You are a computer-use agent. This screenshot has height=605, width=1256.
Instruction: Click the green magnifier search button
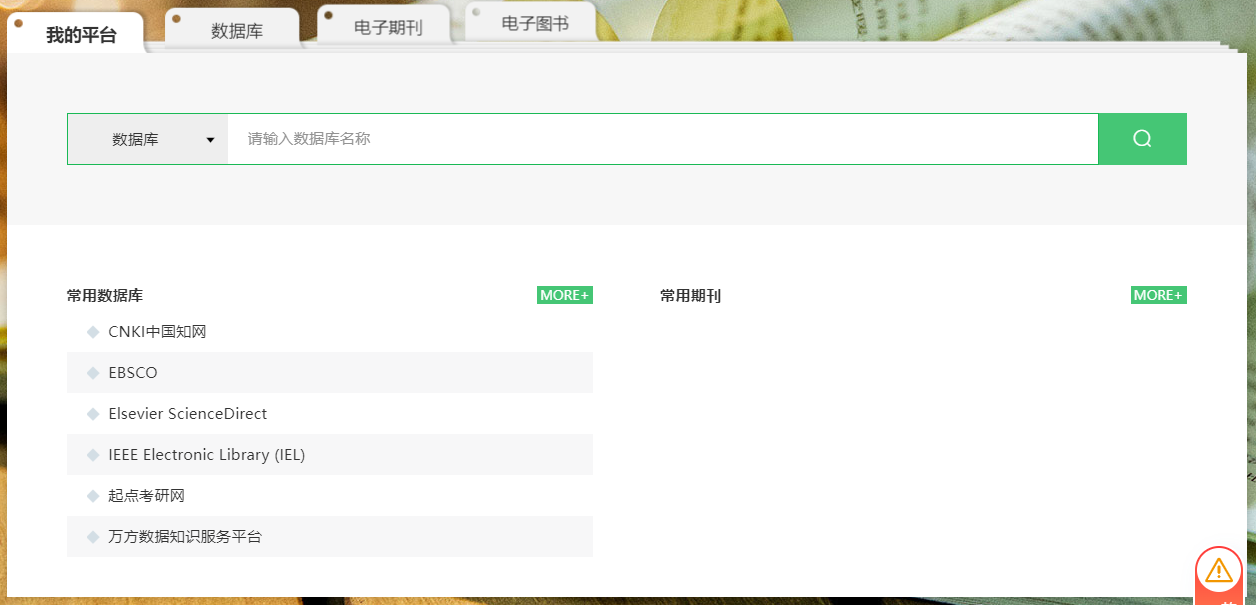(x=1142, y=139)
